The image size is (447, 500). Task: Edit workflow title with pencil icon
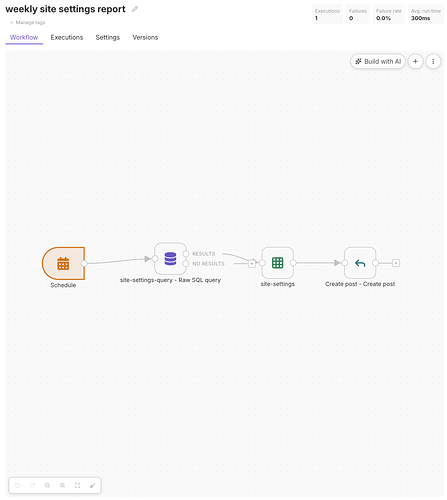coord(135,9)
